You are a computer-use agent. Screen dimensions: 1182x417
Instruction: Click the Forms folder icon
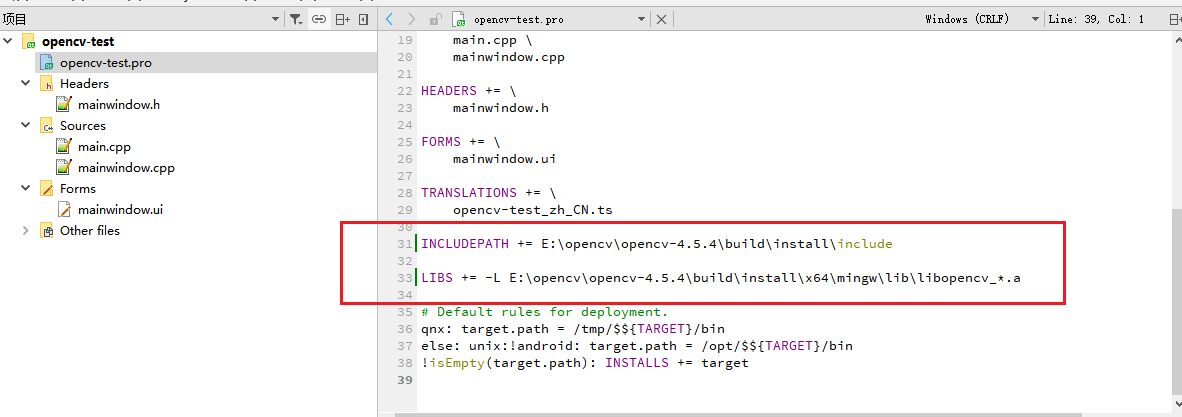(x=47, y=189)
